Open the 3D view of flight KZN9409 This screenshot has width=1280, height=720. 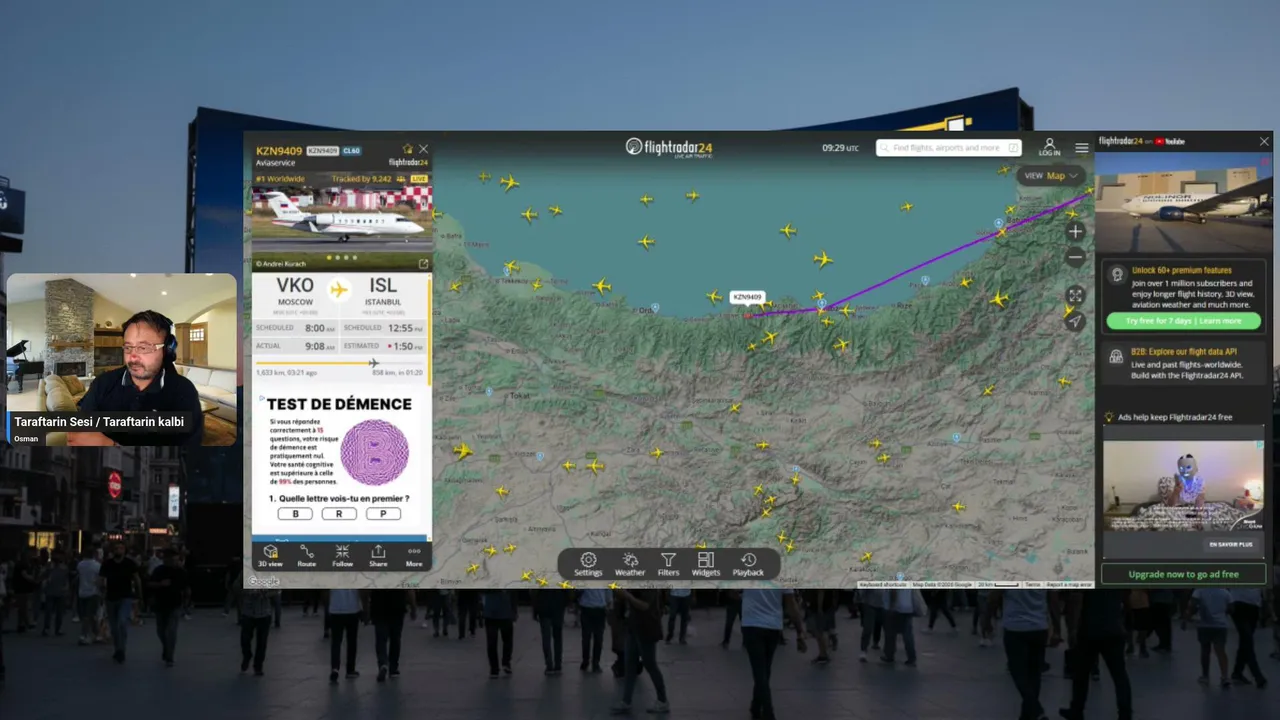pyautogui.click(x=270, y=556)
